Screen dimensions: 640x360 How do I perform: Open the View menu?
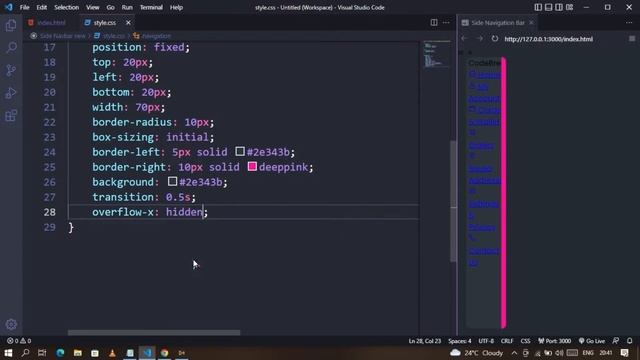click(93, 7)
